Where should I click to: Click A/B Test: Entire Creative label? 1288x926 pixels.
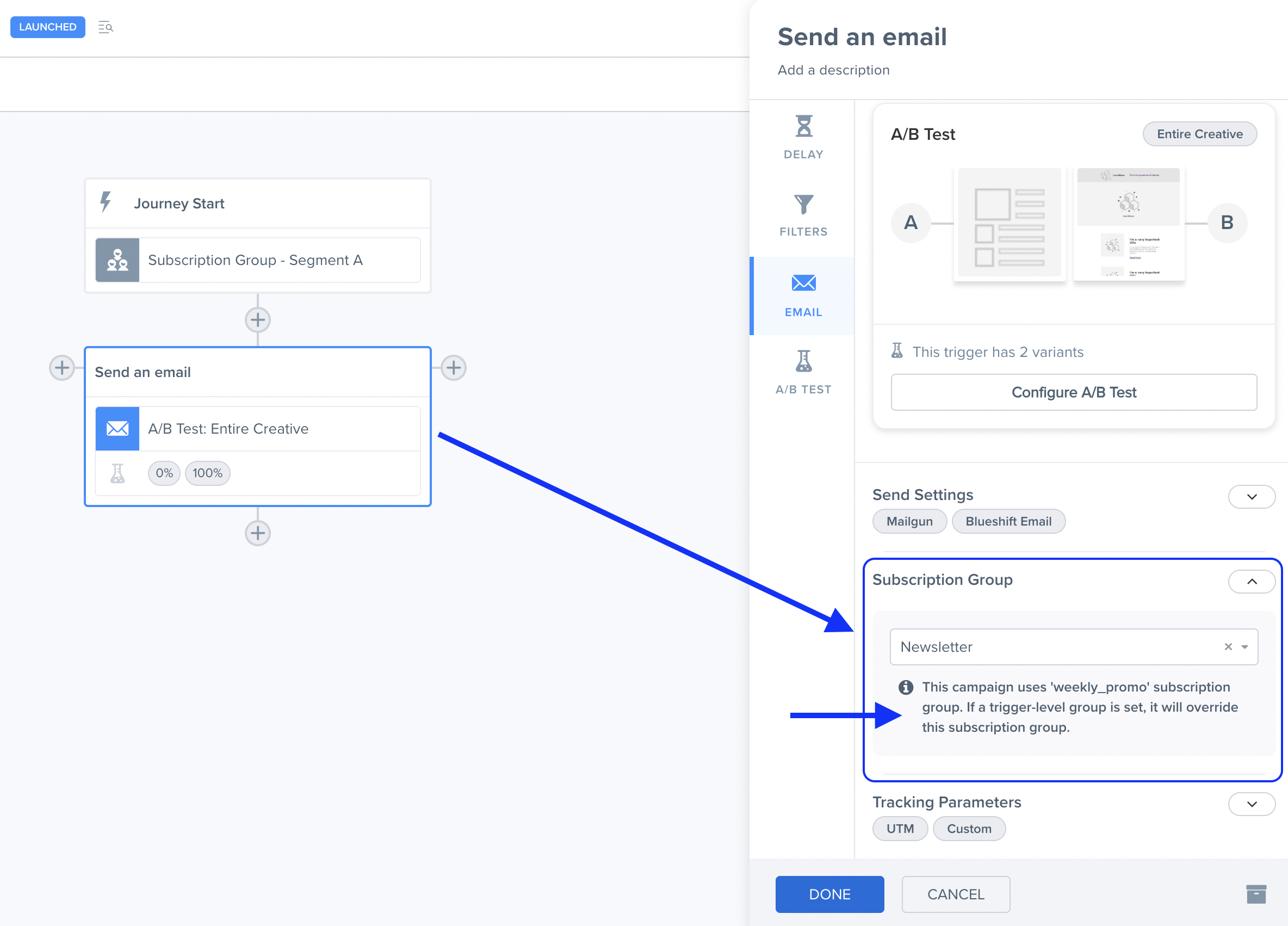(228, 428)
